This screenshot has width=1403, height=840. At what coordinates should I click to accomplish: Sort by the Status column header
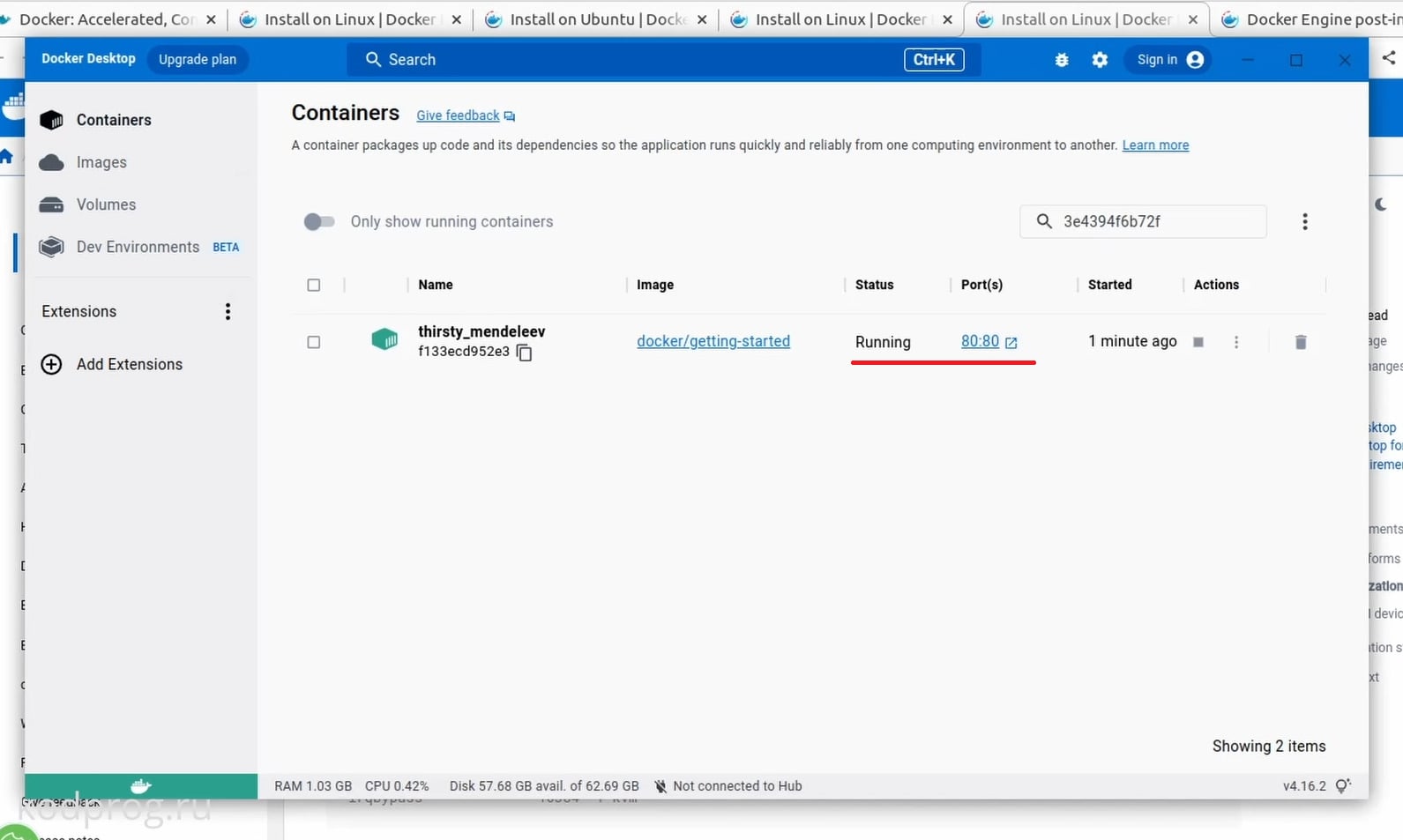[x=875, y=285]
